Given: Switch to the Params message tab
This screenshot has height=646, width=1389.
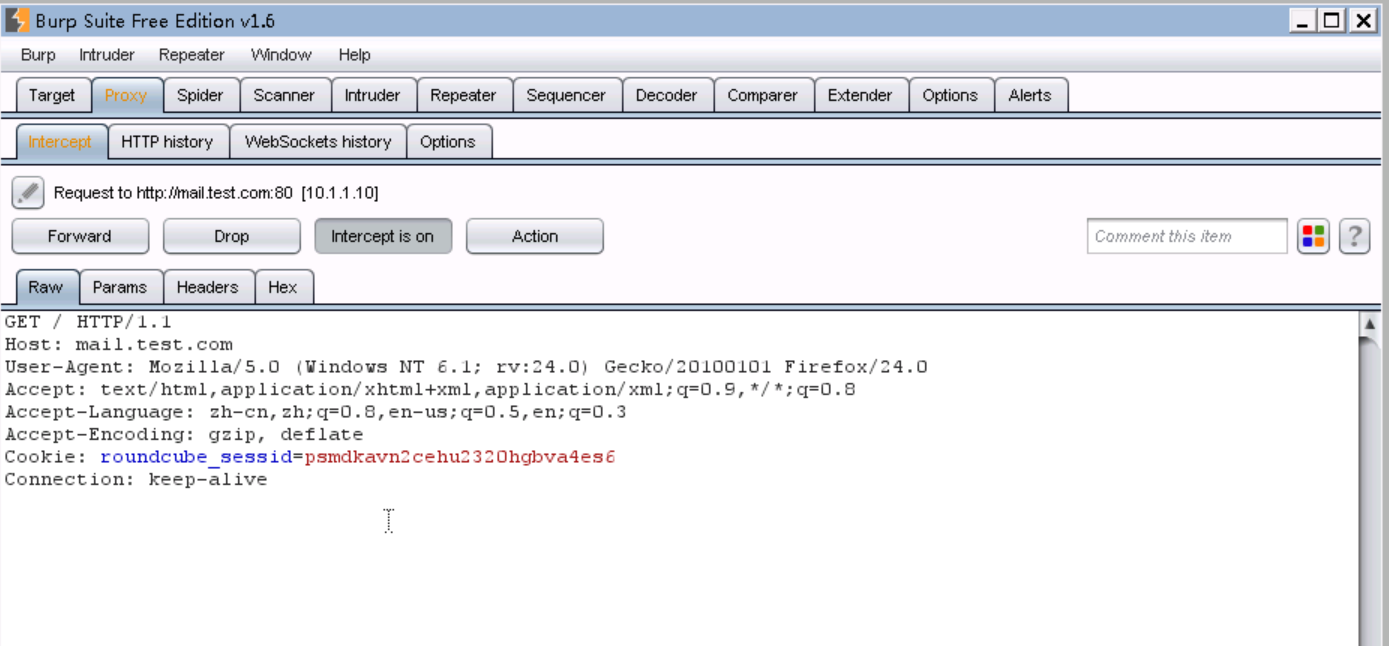Looking at the screenshot, I should coord(120,287).
